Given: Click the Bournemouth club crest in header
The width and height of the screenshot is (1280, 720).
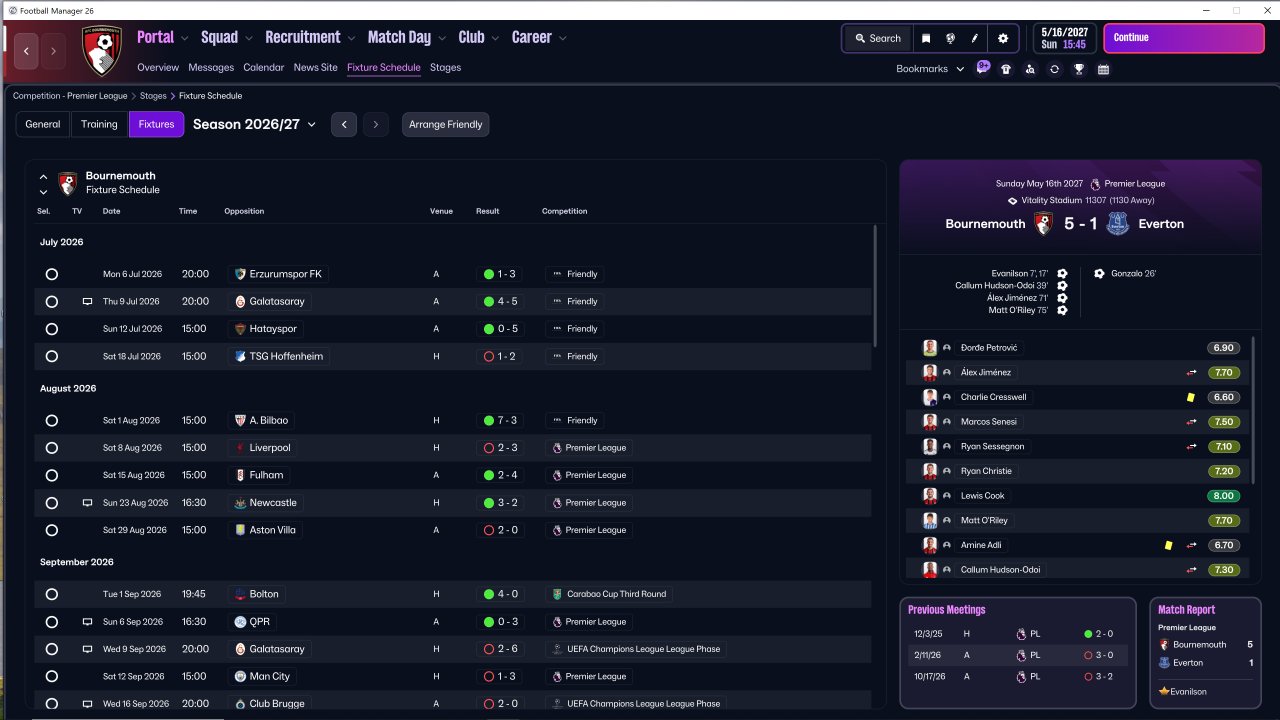Looking at the screenshot, I should click(x=102, y=51).
